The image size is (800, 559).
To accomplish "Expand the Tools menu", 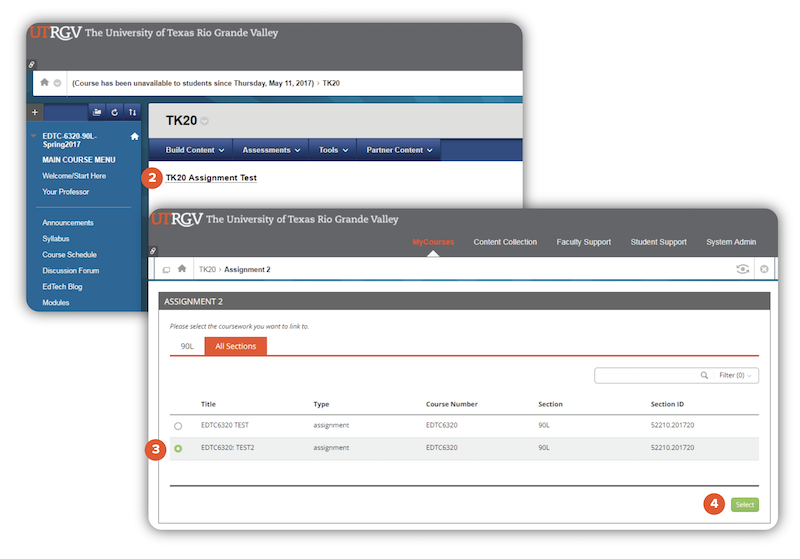I will (x=333, y=150).
